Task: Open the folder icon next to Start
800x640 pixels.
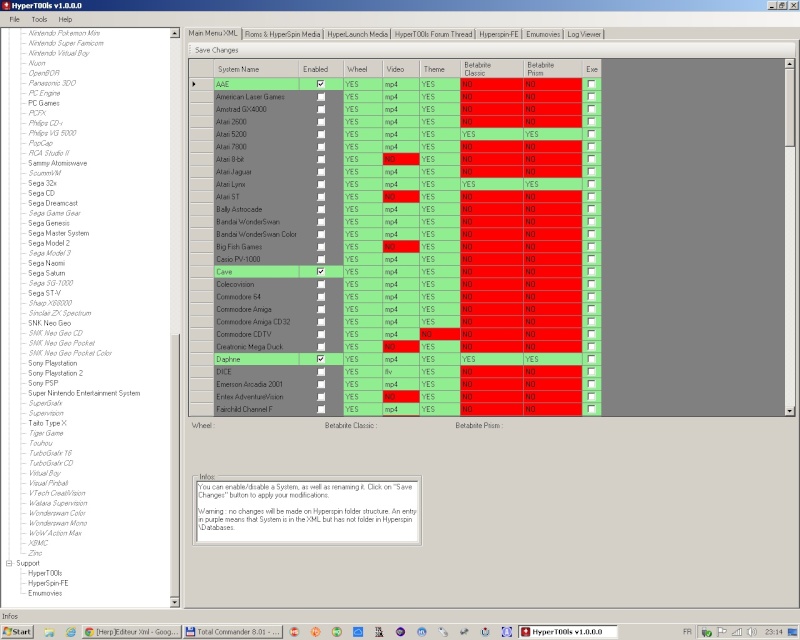Action: pyautogui.click(x=49, y=632)
